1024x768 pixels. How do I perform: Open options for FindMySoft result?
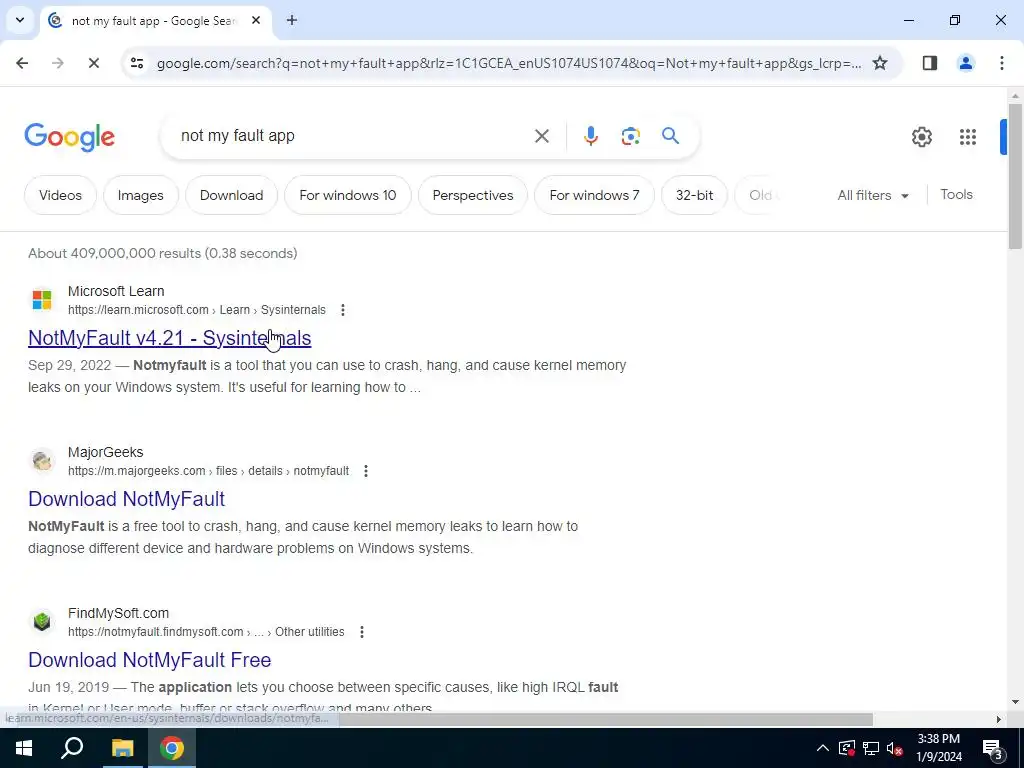pyautogui.click(x=362, y=632)
